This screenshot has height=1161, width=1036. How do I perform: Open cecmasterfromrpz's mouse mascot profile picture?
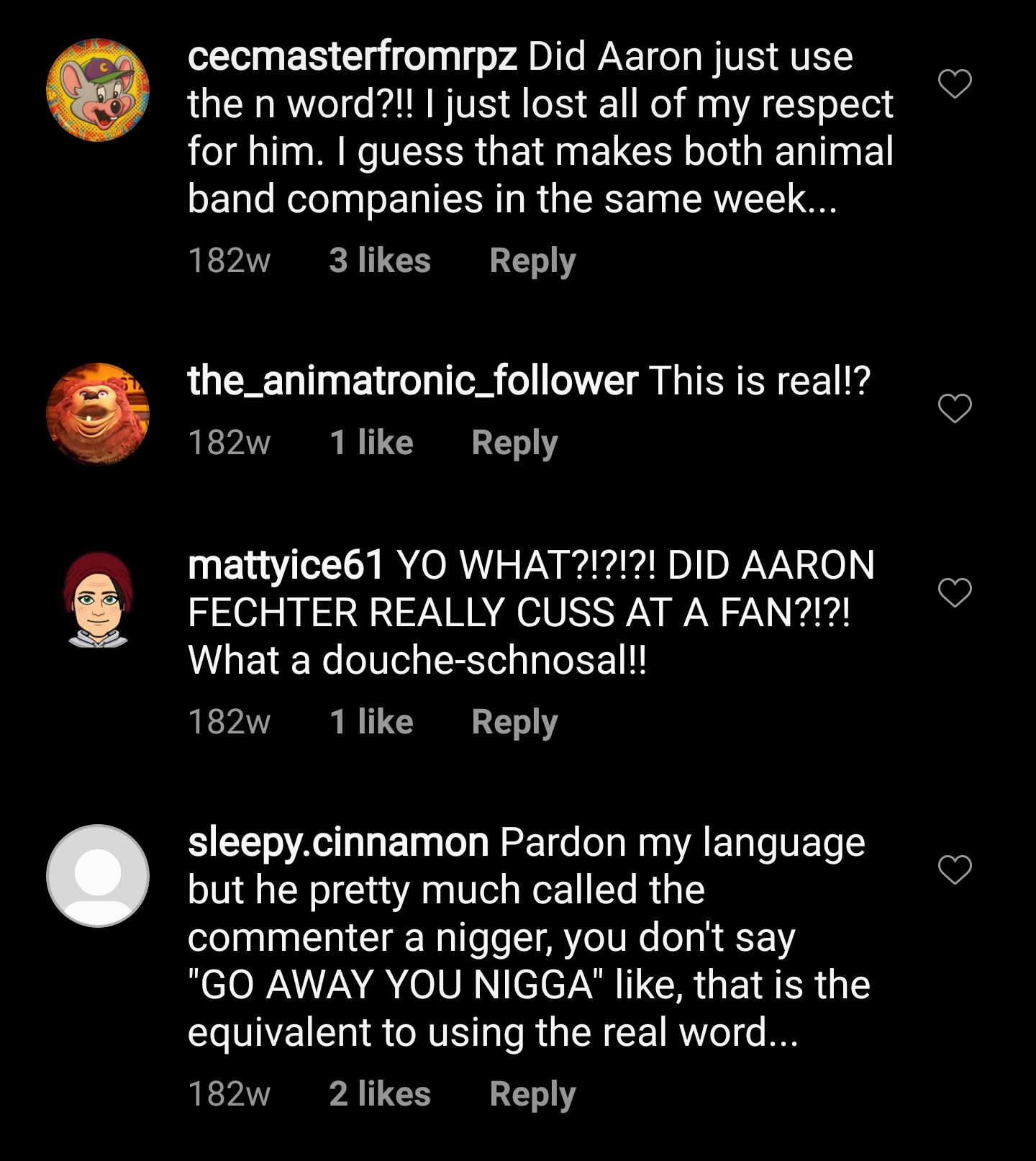click(98, 90)
